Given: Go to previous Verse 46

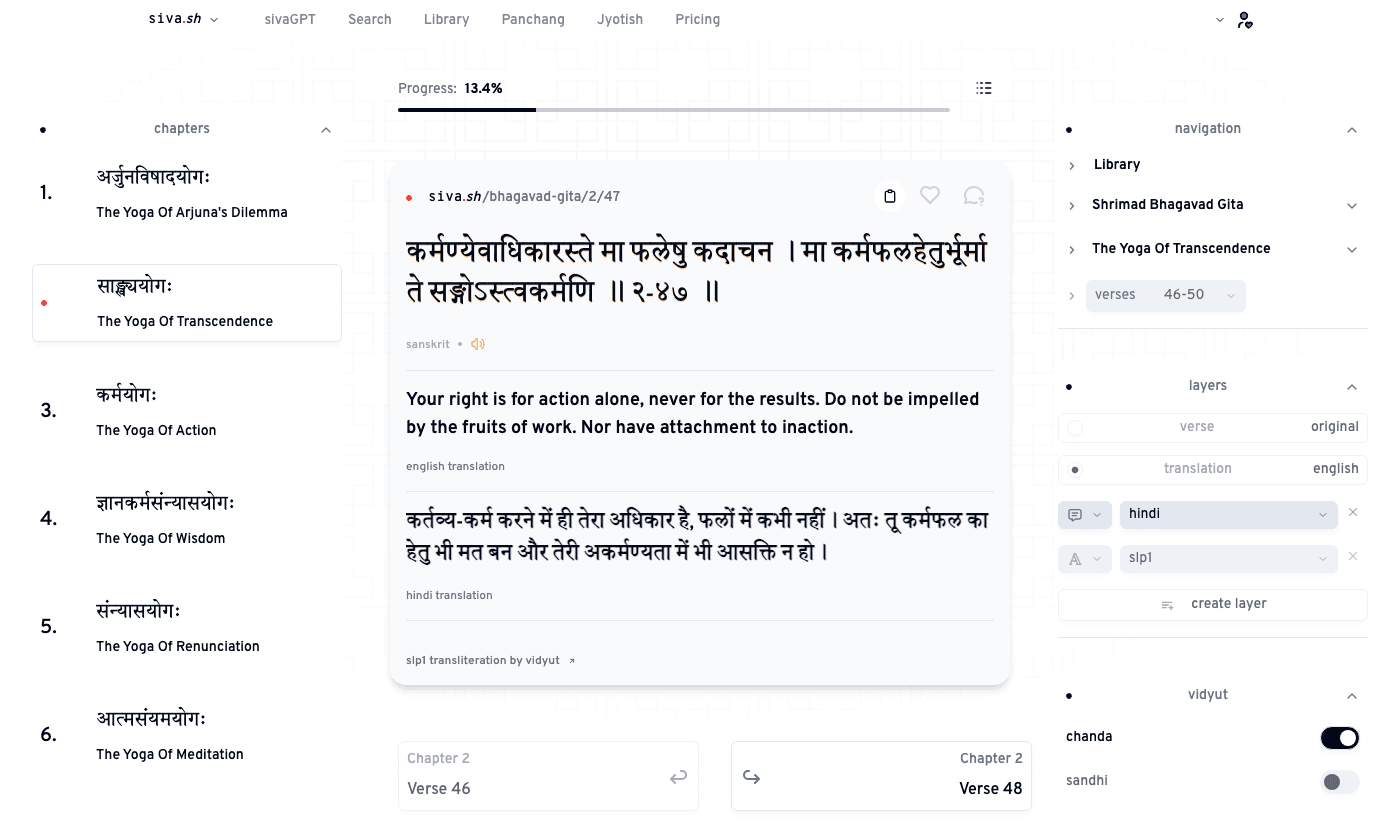Looking at the screenshot, I should pos(548,776).
